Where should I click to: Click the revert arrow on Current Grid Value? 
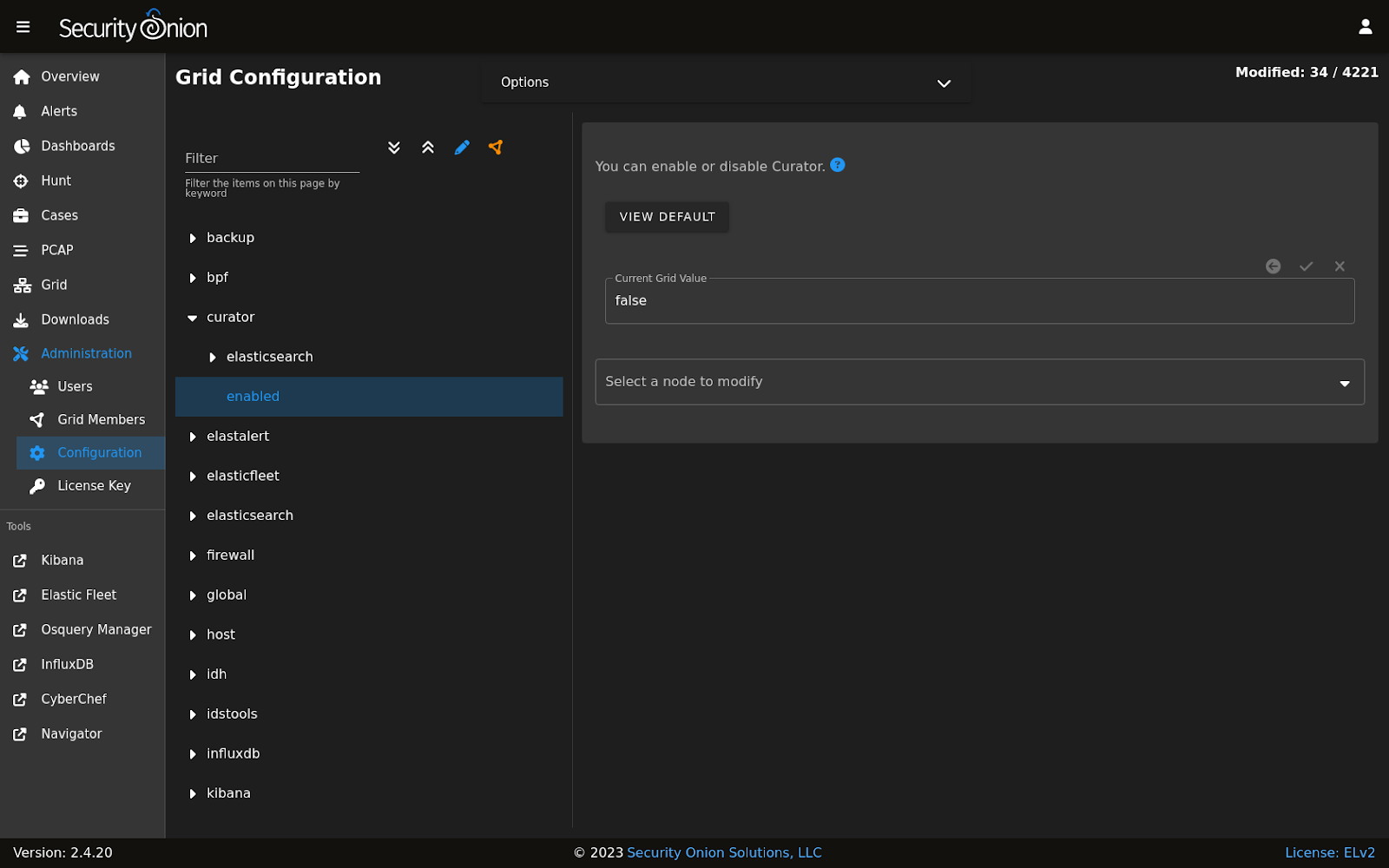pyautogui.click(x=1273, y=266)
